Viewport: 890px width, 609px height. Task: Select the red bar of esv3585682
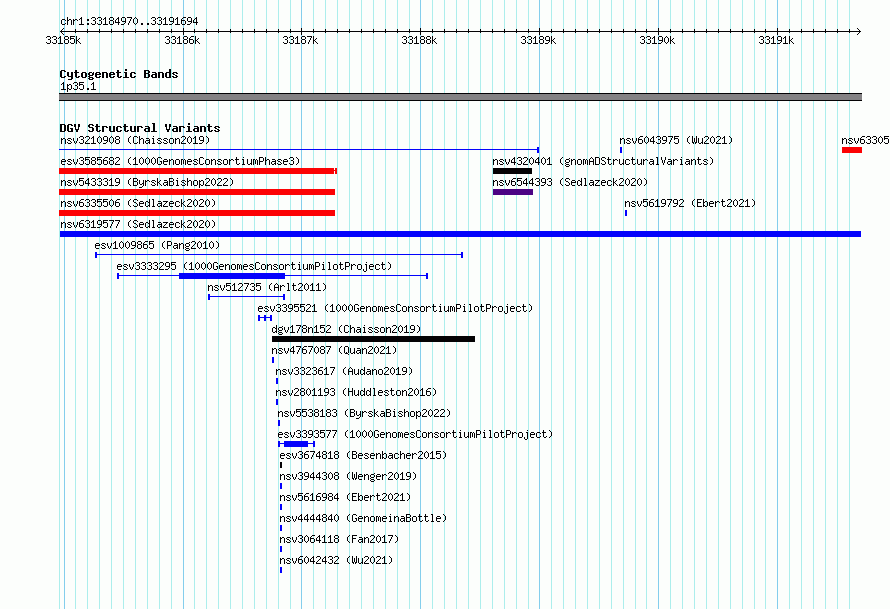pos(198,171)
